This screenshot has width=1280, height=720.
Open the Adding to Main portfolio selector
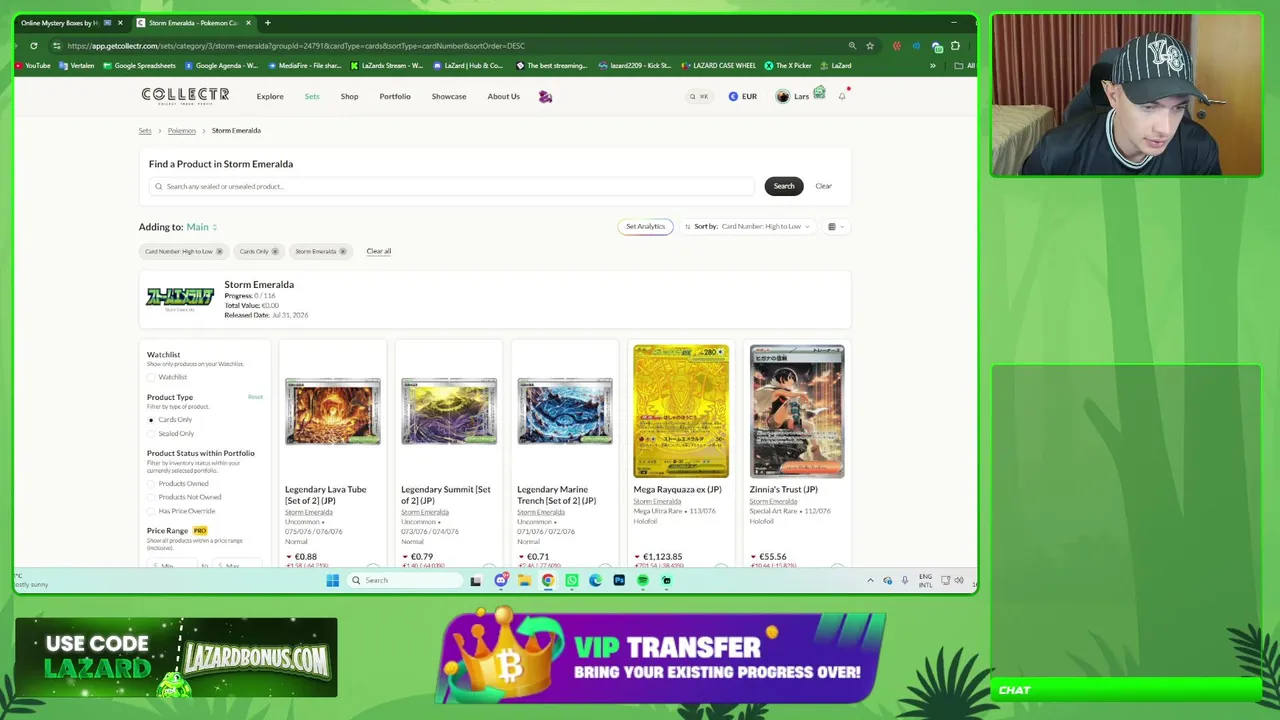201,227
